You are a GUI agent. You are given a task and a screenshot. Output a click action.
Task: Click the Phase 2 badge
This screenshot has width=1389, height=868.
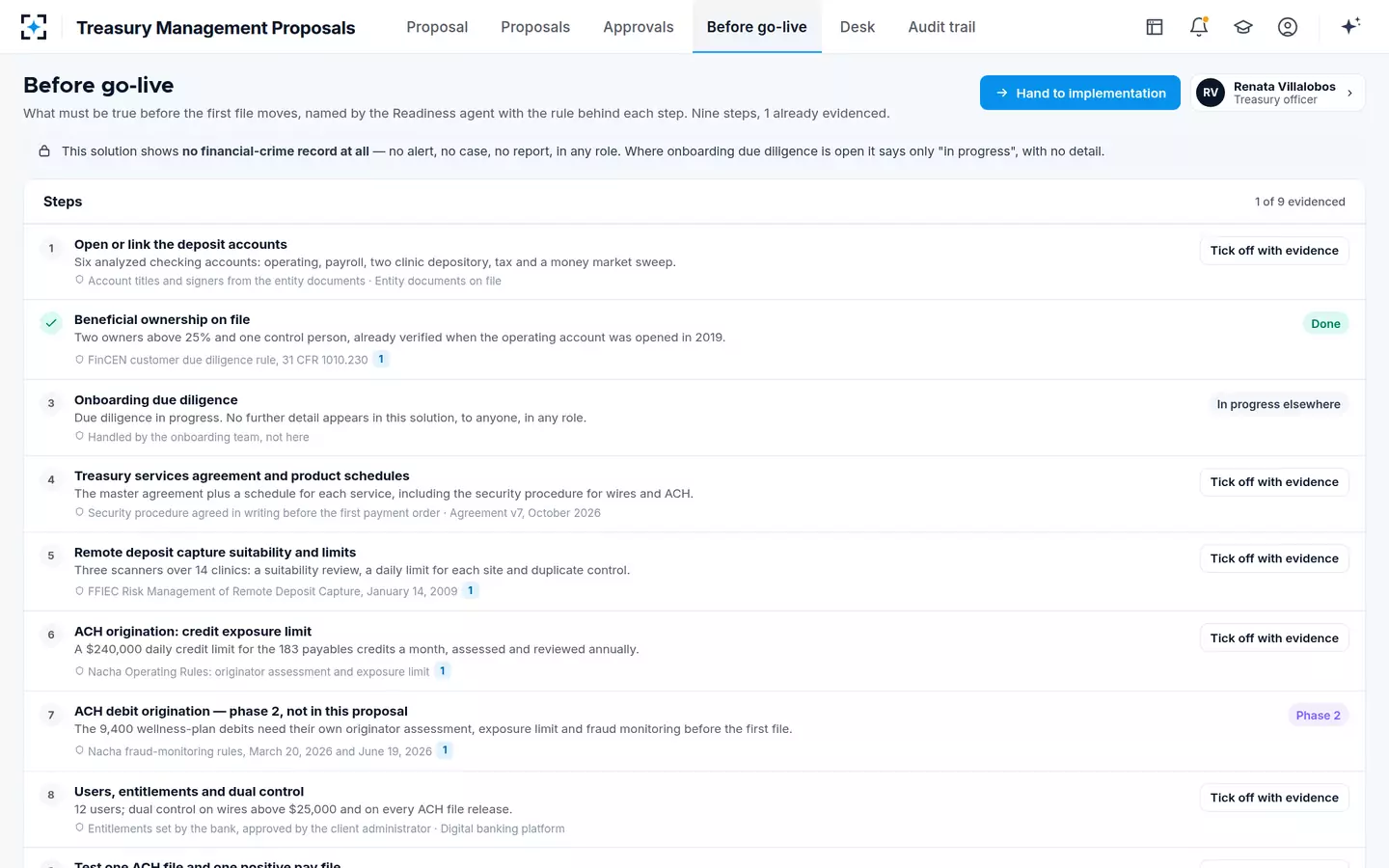point(1318,716)
